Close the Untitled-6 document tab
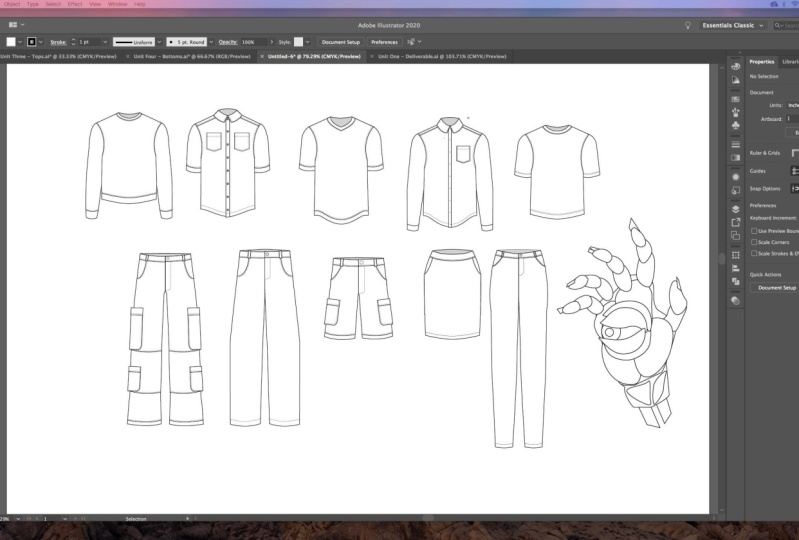 262,57
